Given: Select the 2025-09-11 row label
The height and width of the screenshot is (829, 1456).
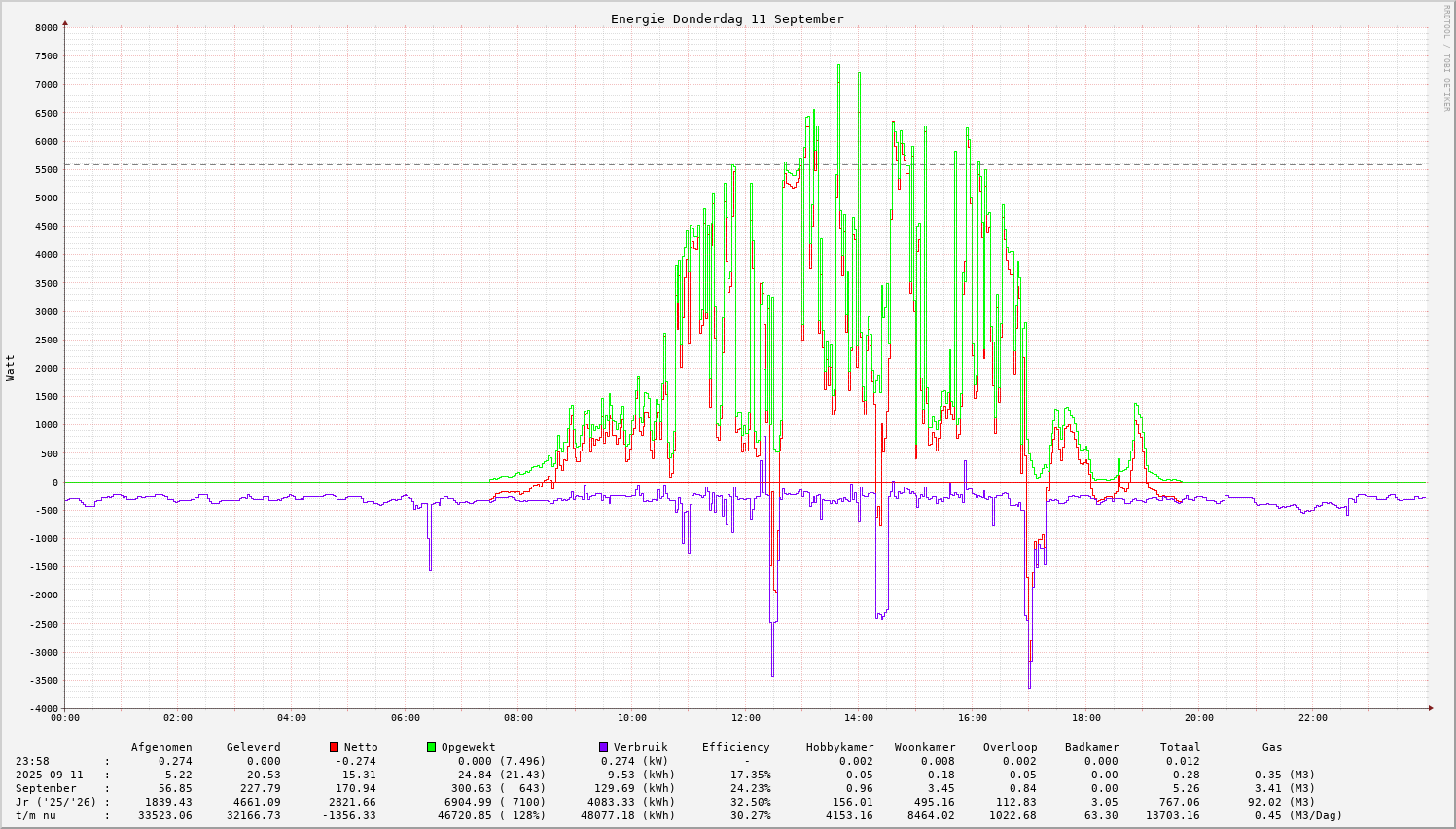Looking at the screenshot, I should pos(49,775).
